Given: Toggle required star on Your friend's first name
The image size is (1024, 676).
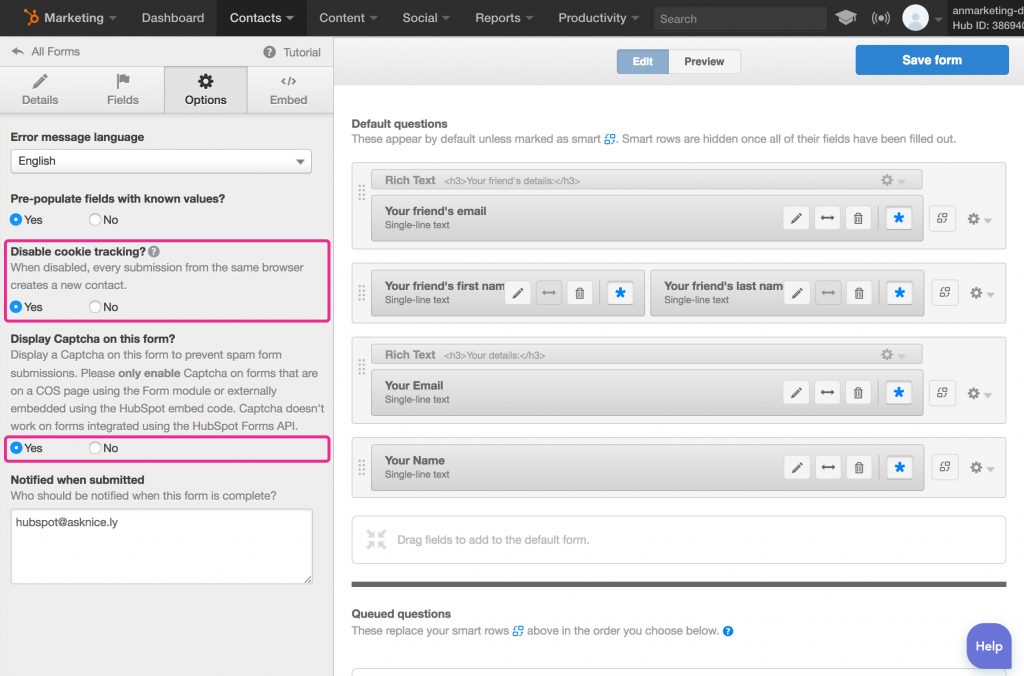Looking at the screenshot, I should [620, 293].
